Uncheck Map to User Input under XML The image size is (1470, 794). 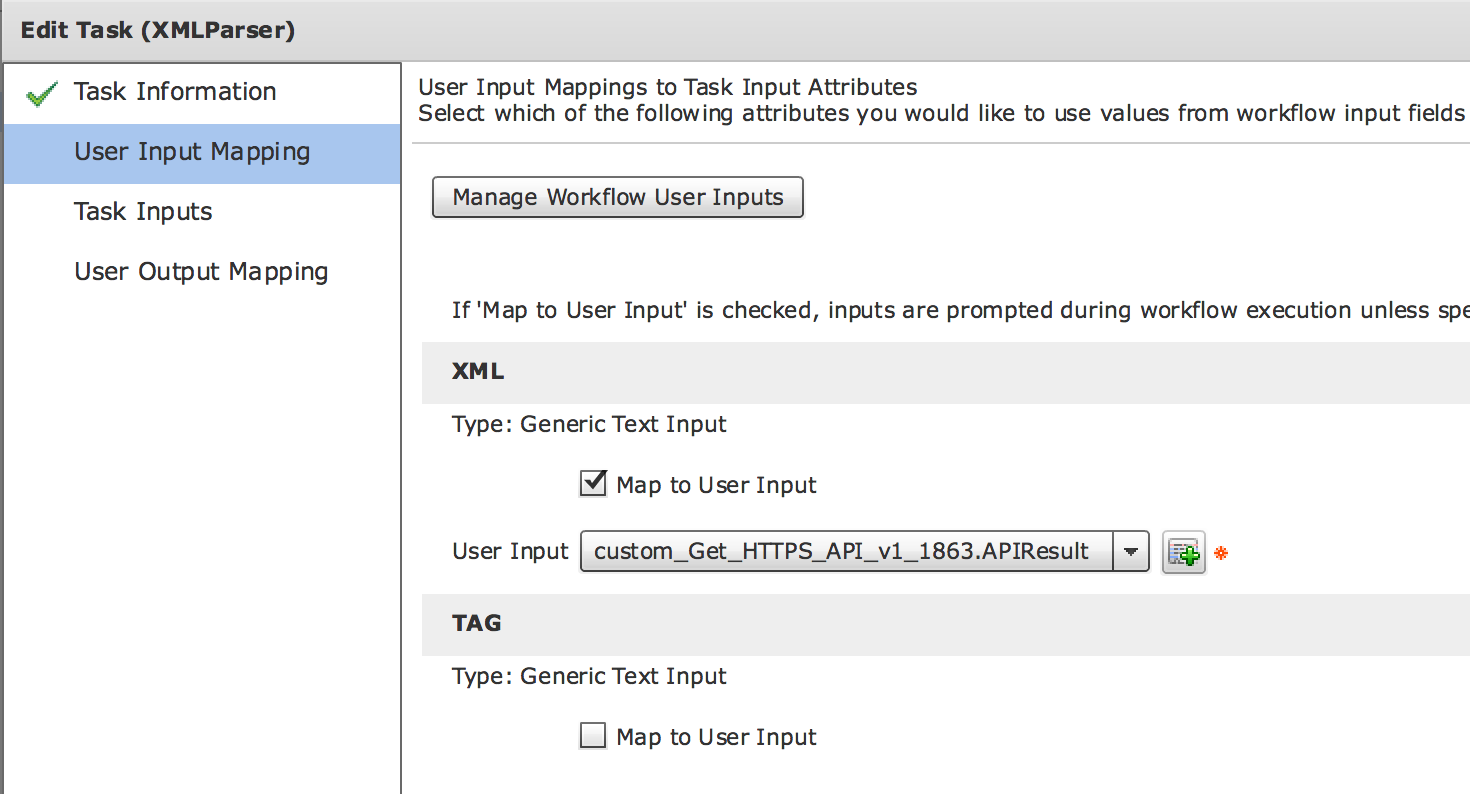(593, 484)
